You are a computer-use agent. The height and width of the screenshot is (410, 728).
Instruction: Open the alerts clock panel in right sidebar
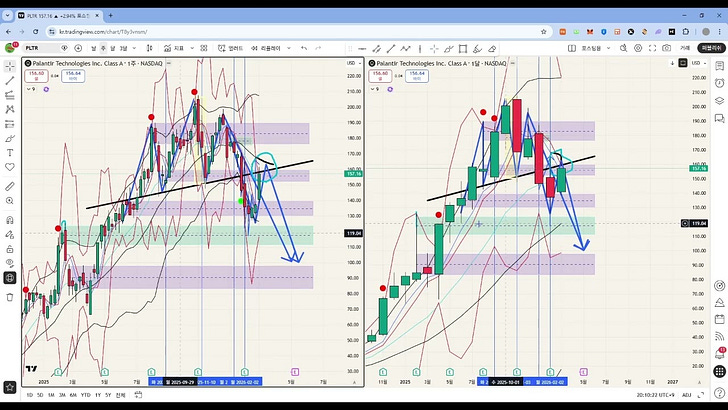click(x=720, y=83)
